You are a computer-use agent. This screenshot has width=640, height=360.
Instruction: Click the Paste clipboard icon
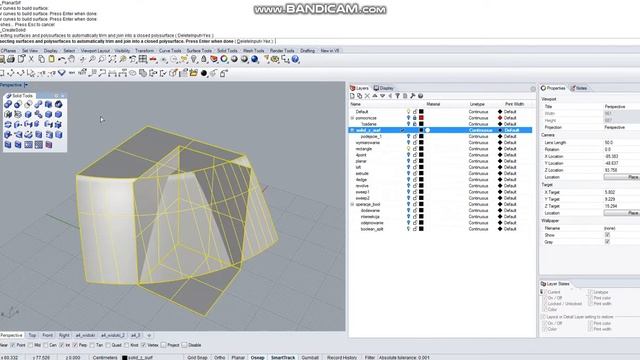click(51, 60)
